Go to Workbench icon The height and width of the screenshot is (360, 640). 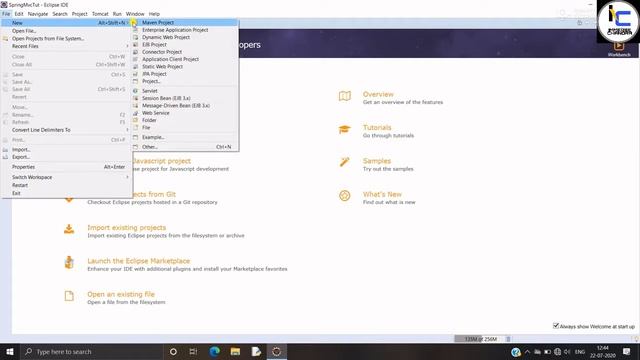tap(619, 46)
